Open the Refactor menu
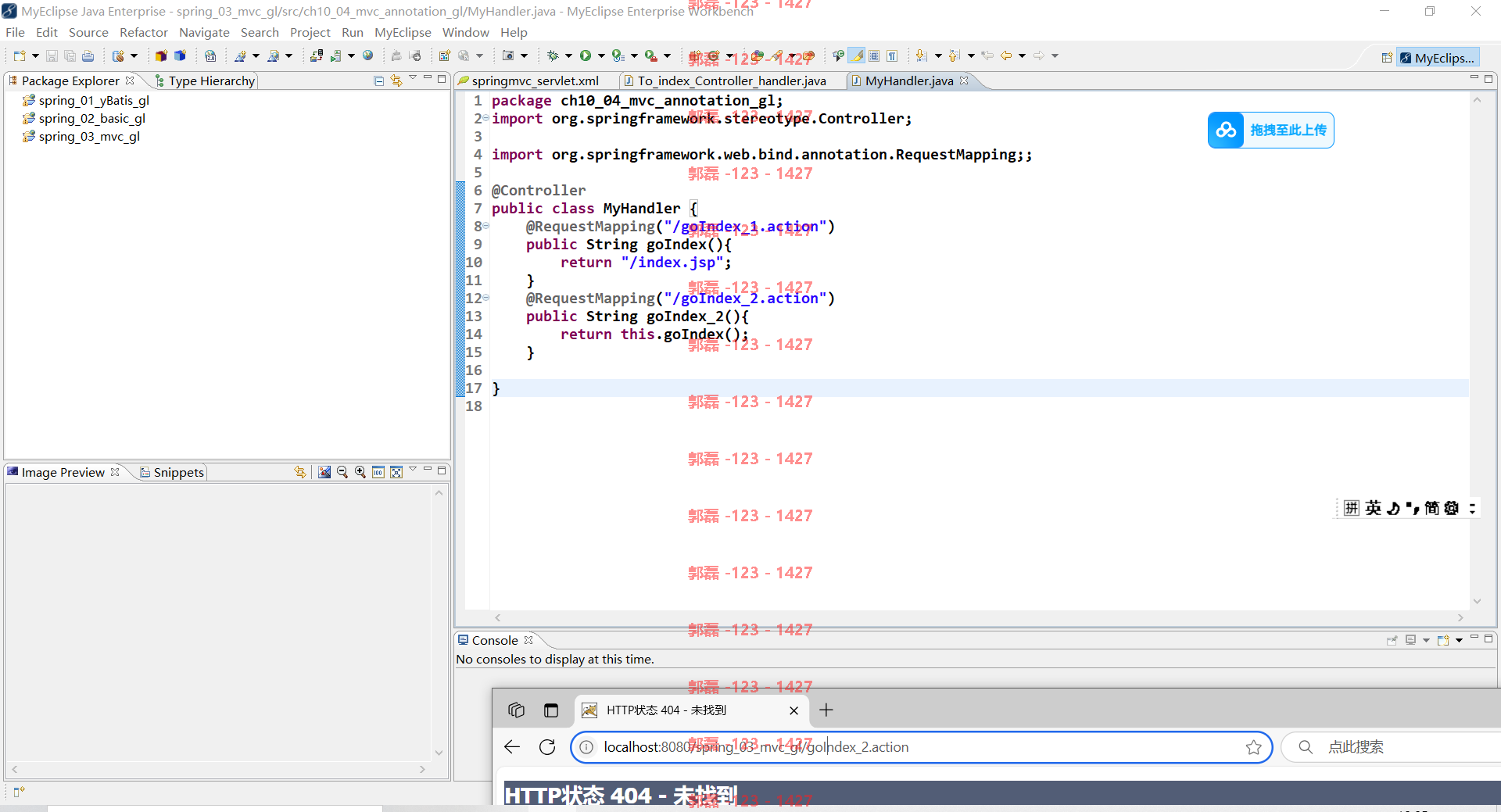1501x812 pixels. [x=144, y=32]
